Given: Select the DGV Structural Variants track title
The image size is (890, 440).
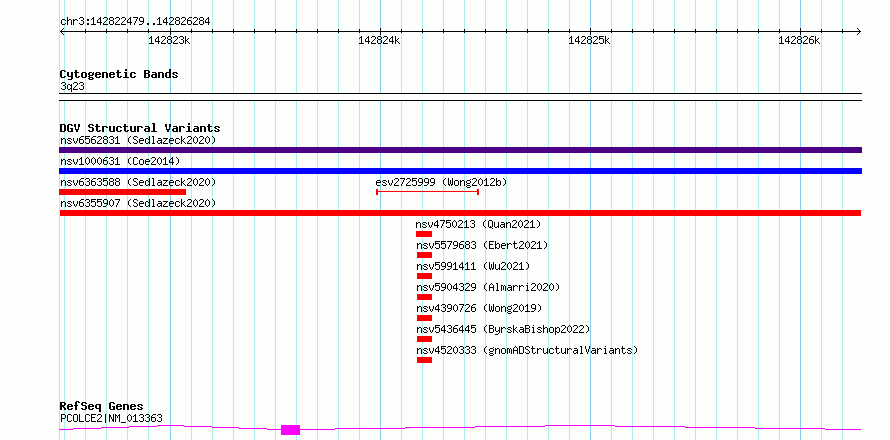Looking at the screenshot, I should click(140, 128).
